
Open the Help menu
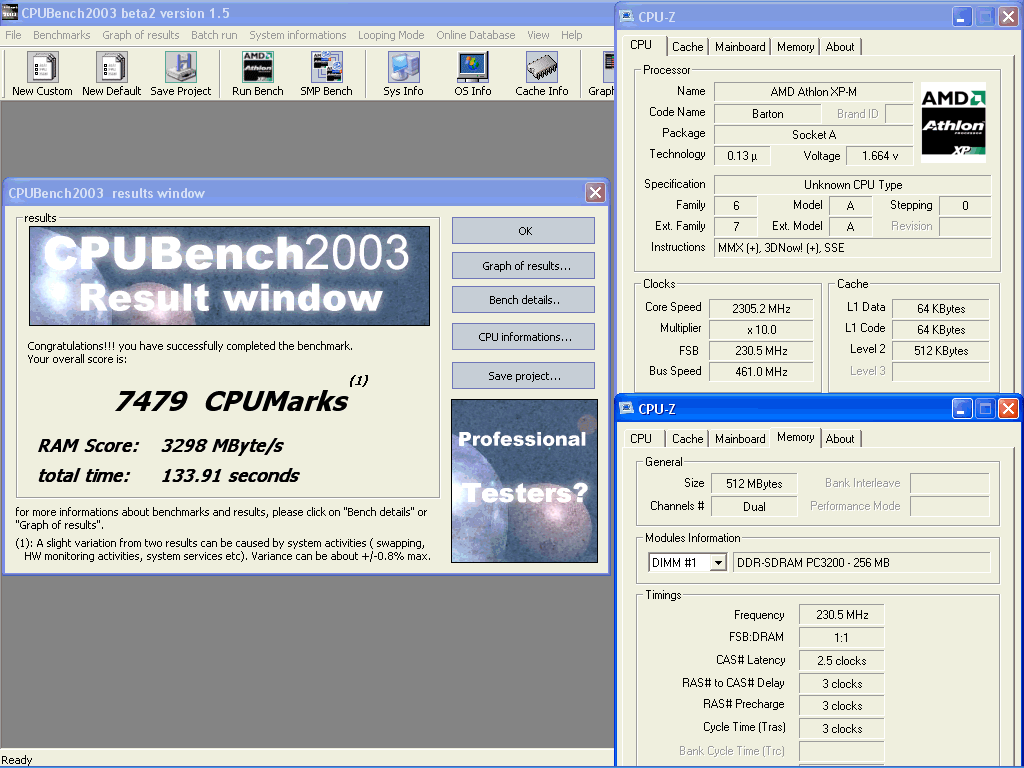coord(571,35)
